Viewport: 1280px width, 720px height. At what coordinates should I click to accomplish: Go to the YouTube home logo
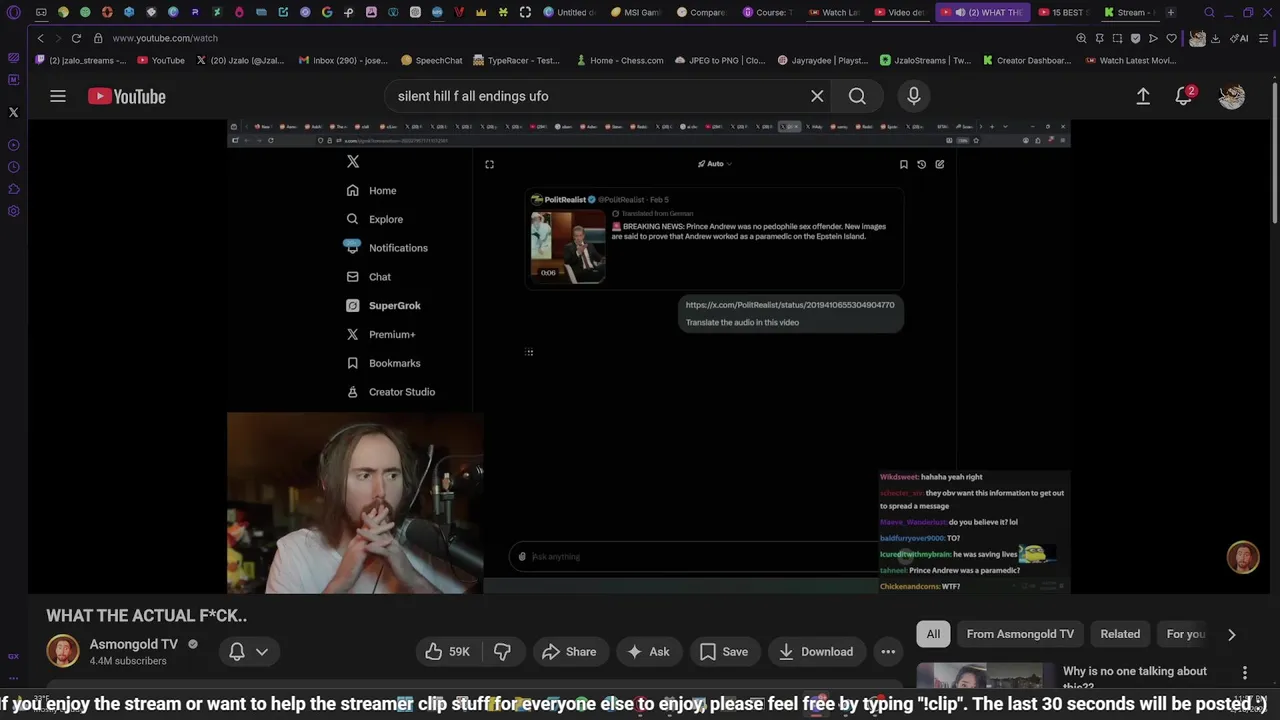tap(126, 96)
